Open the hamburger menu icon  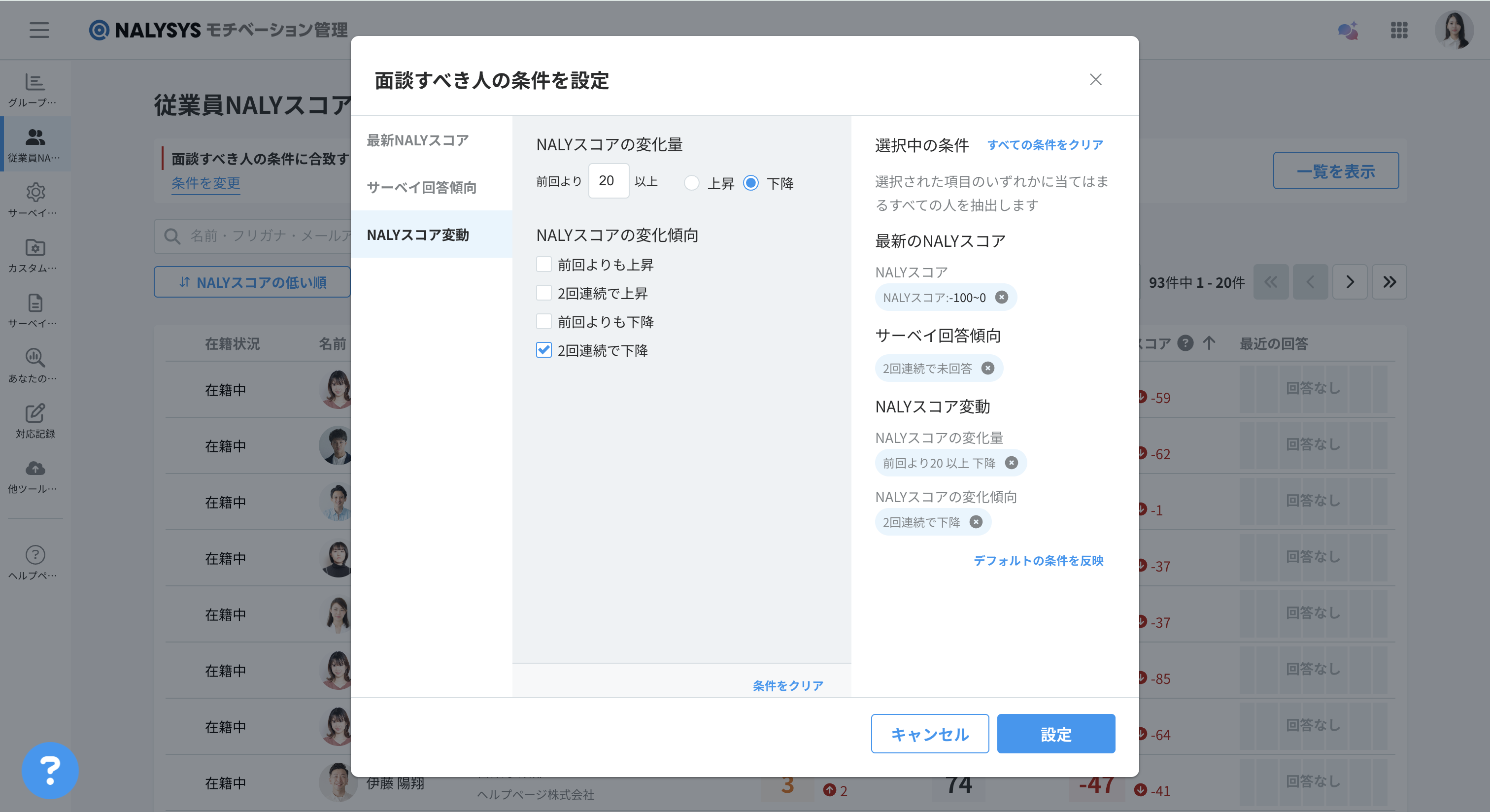pyautogui.click(x=39, y=30)
